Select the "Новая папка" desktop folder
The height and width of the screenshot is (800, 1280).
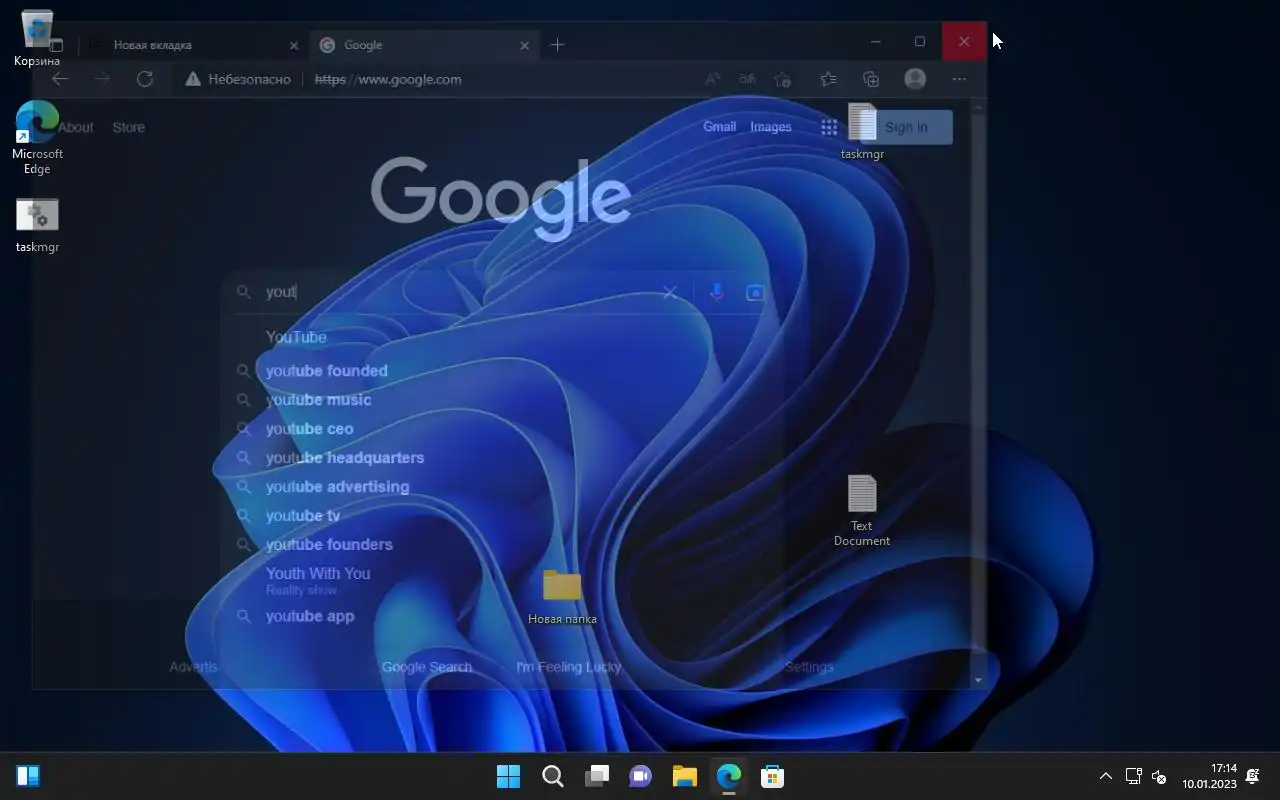click(562, 597)
